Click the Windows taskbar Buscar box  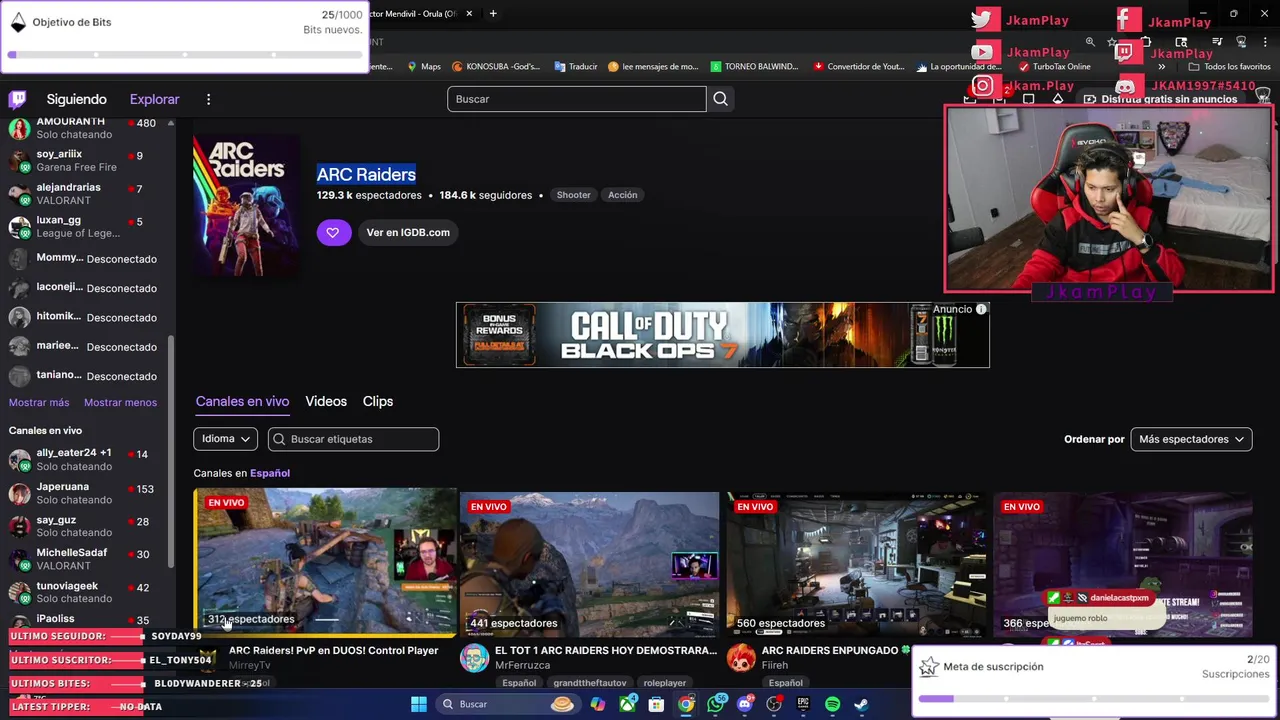pos(508,704)
